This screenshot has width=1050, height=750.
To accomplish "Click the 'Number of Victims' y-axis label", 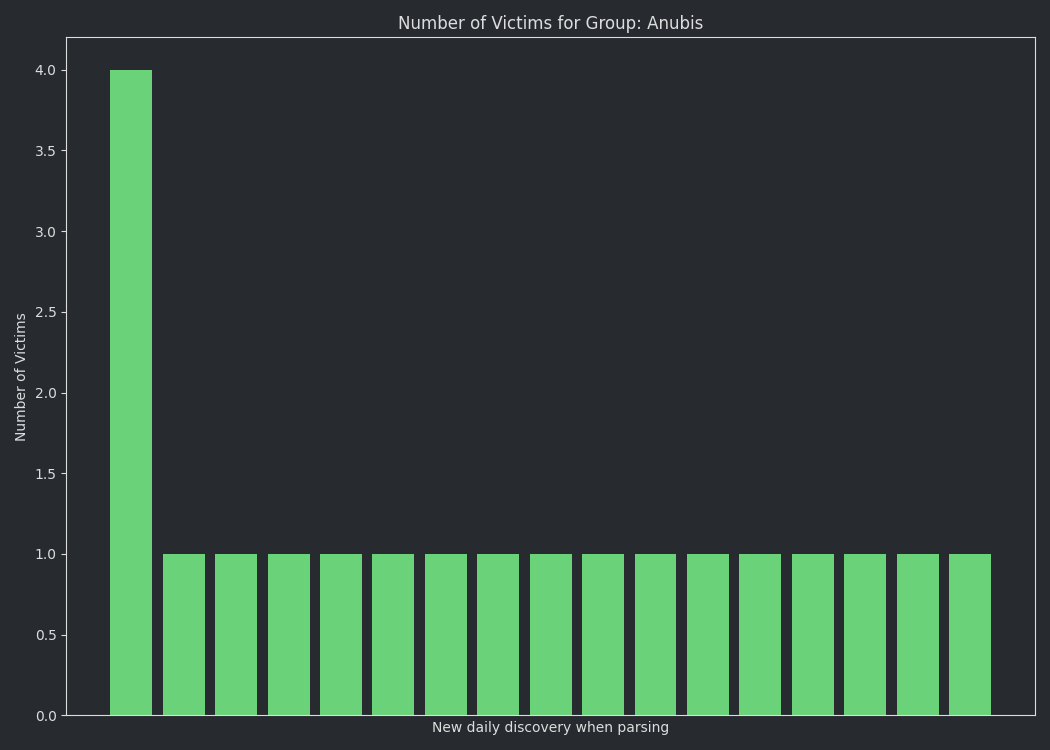I will pos(21,377).
